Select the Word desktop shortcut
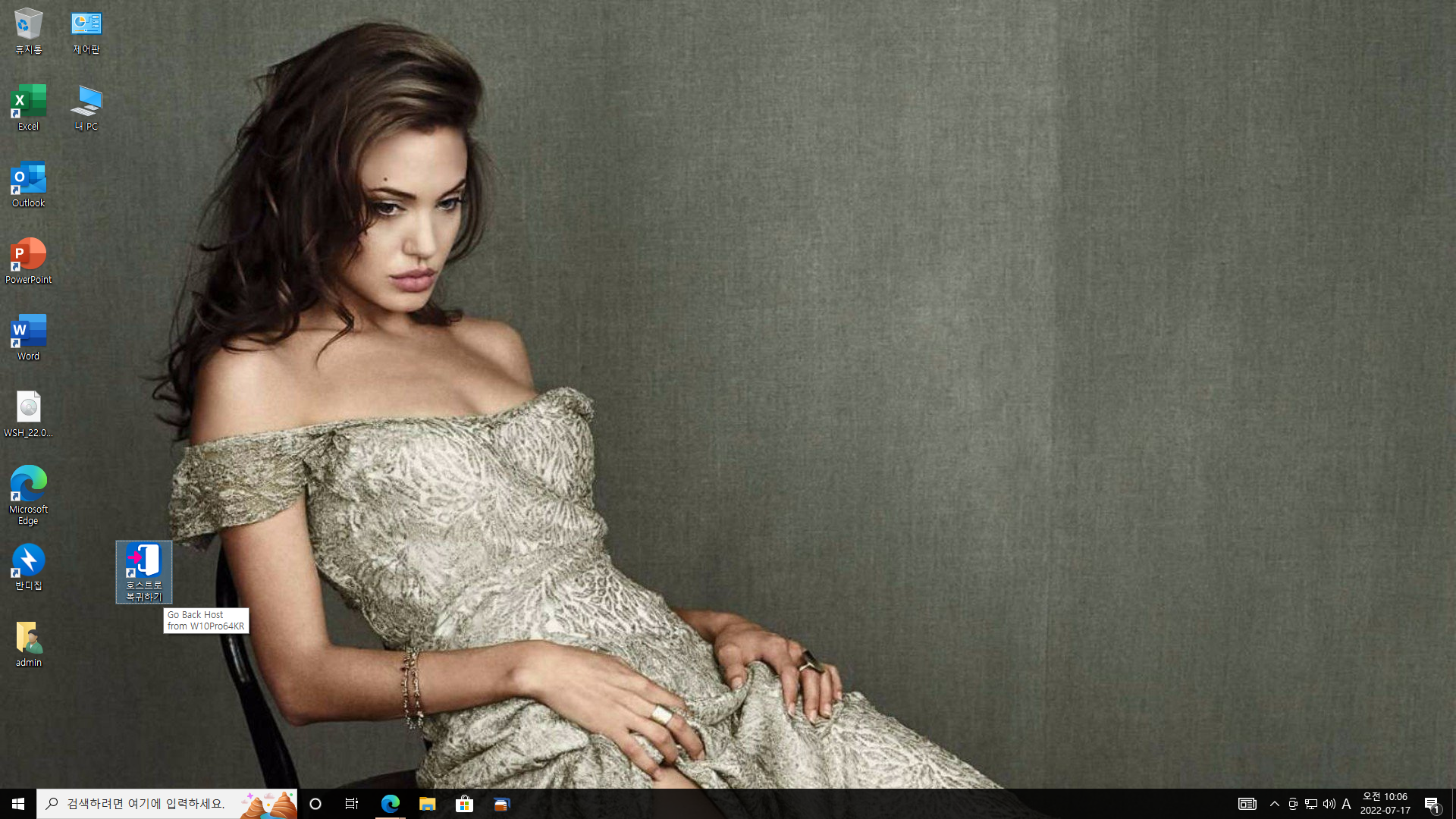This screenshot has height=819, width=1456. point(28,337)
